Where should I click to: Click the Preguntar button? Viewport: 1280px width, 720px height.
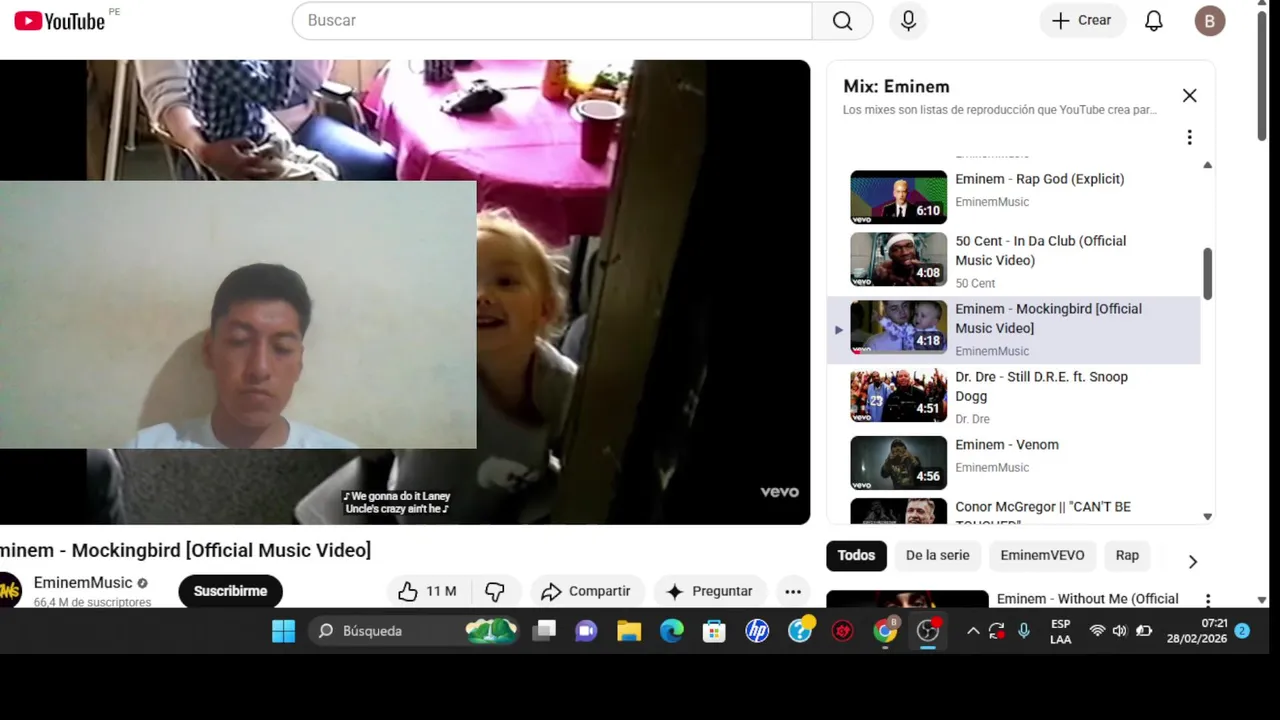point(709,591)
